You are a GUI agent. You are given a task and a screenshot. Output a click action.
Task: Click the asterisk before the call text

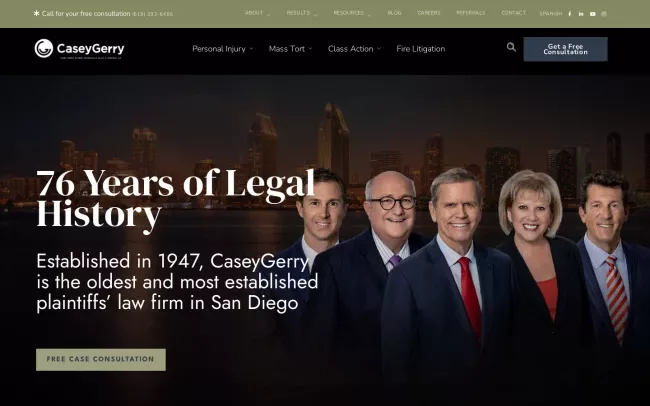pyautogui.click(x=36, y=13)
